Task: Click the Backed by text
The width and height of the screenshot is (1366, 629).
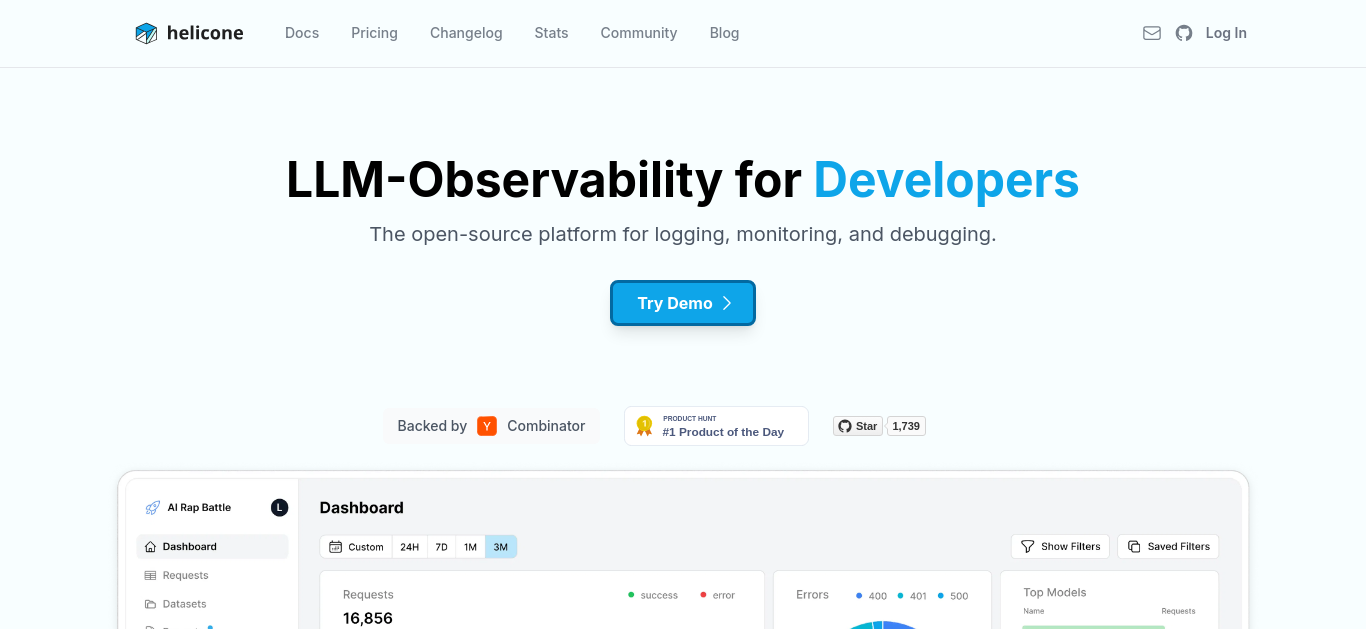Action: coord(432,426)
